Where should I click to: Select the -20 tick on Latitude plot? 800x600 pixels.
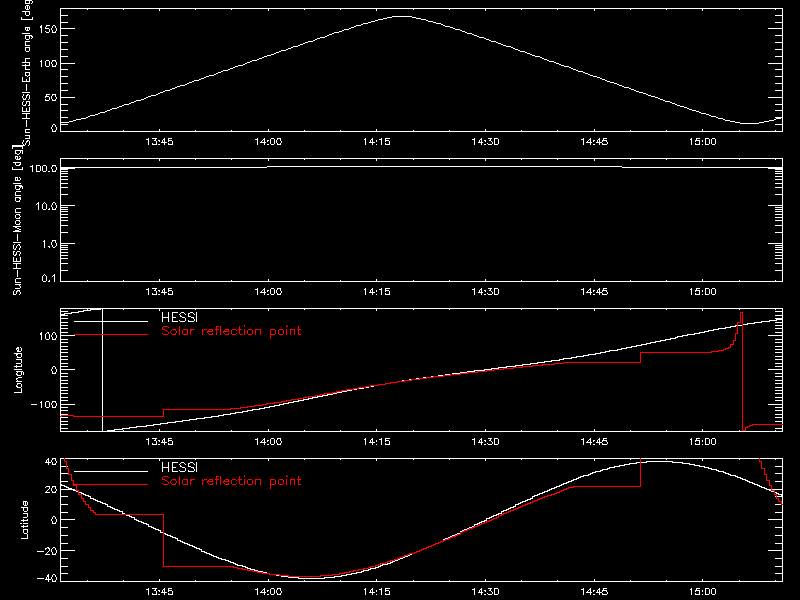(47, 551)
